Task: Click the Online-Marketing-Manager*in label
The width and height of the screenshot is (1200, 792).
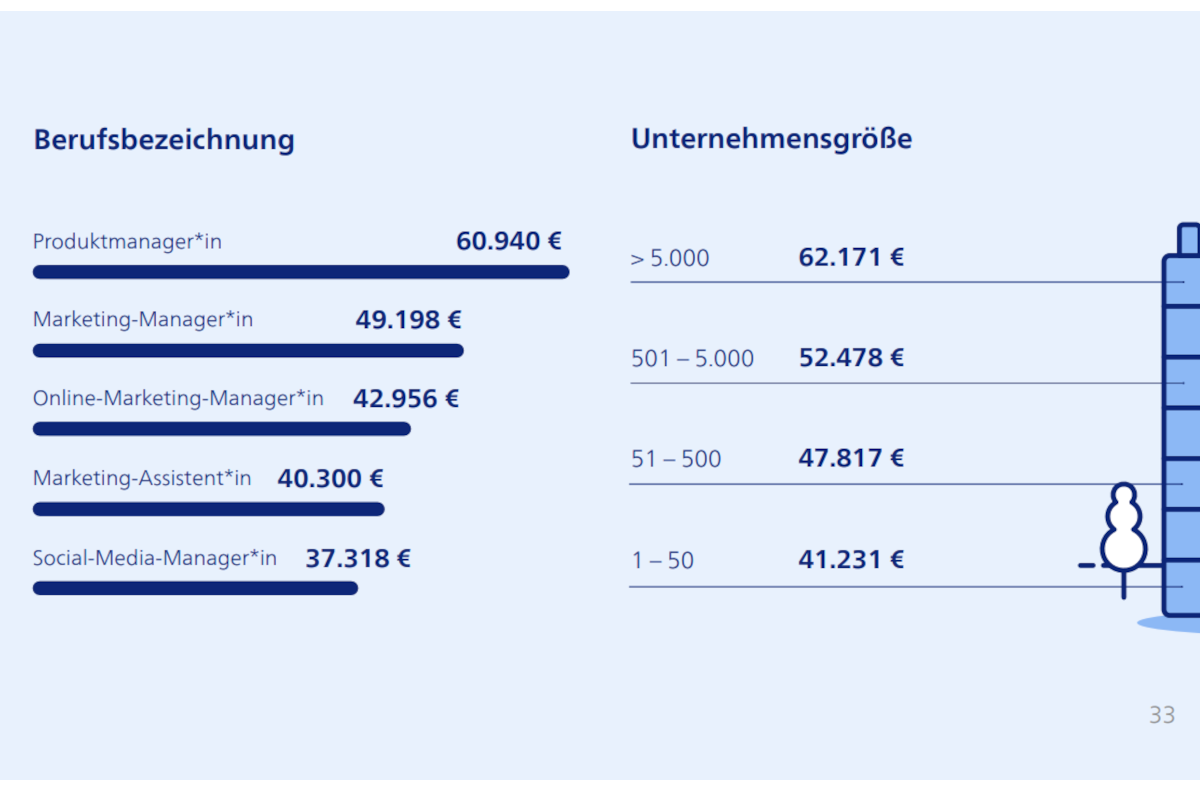Action: (x=178, y=399)
